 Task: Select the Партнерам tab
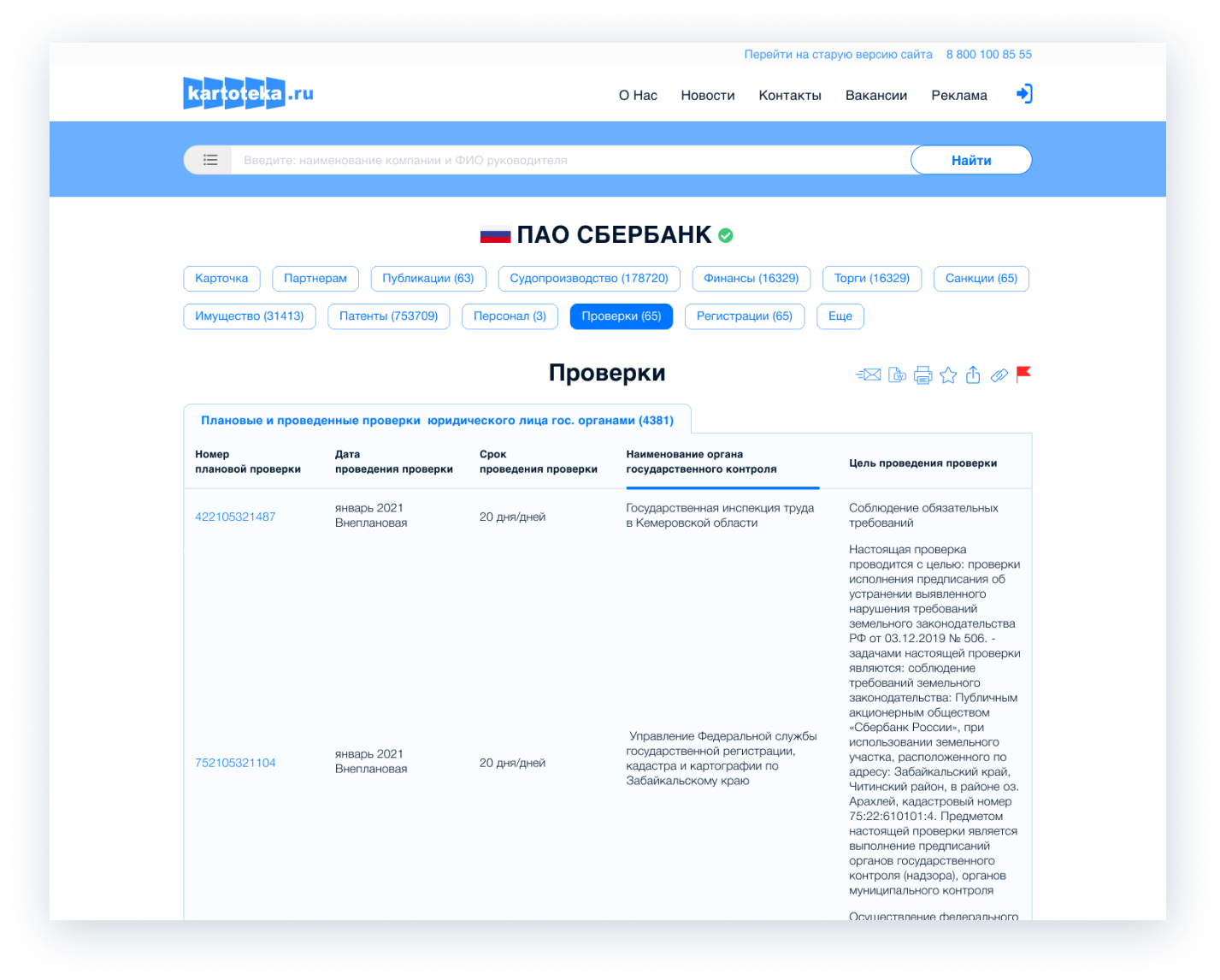coord(315,279)
